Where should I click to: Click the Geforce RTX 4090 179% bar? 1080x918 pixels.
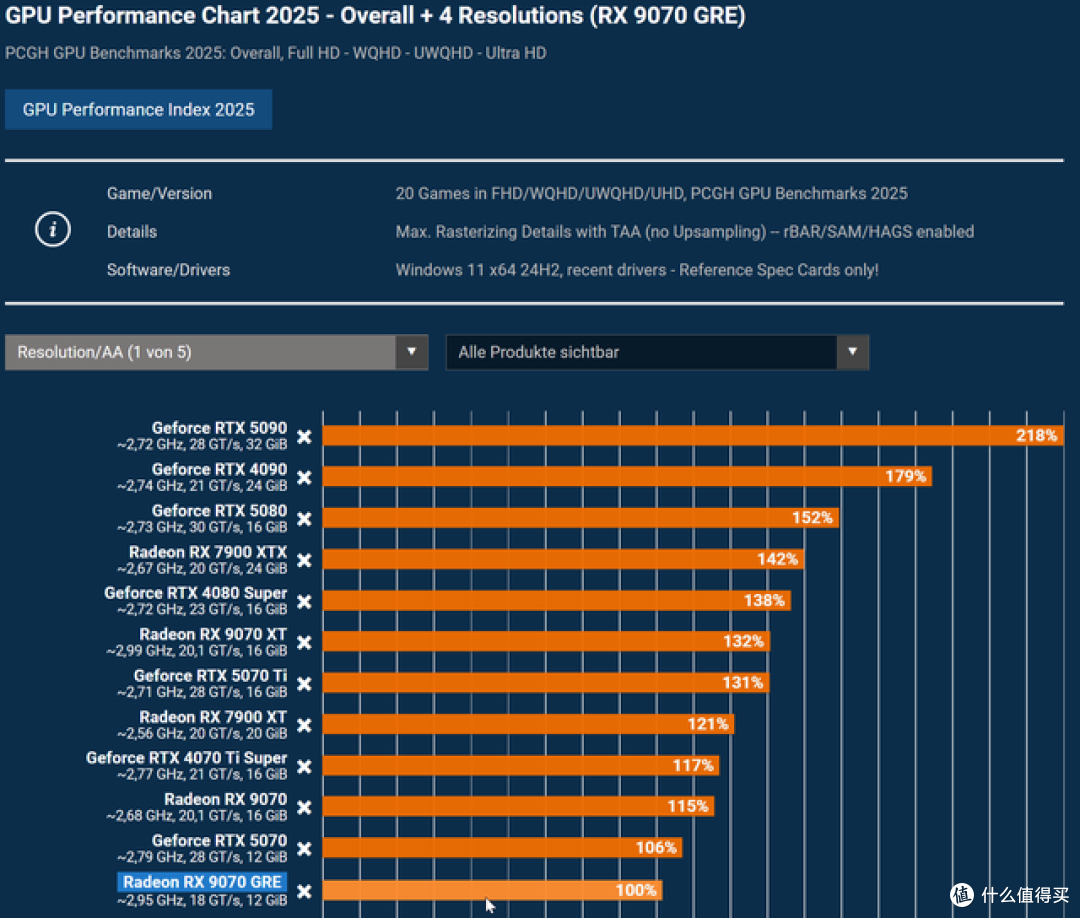pos(627,476)
